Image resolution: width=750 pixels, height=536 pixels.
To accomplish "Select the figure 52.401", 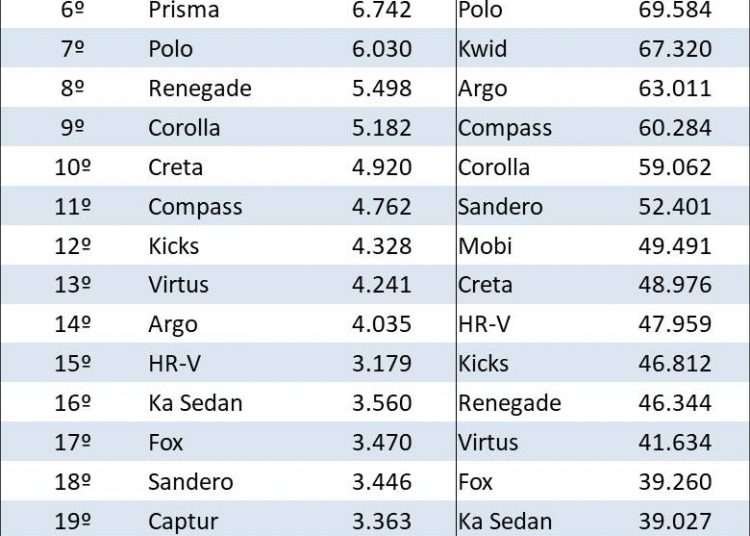I will [x=675, y=207].
